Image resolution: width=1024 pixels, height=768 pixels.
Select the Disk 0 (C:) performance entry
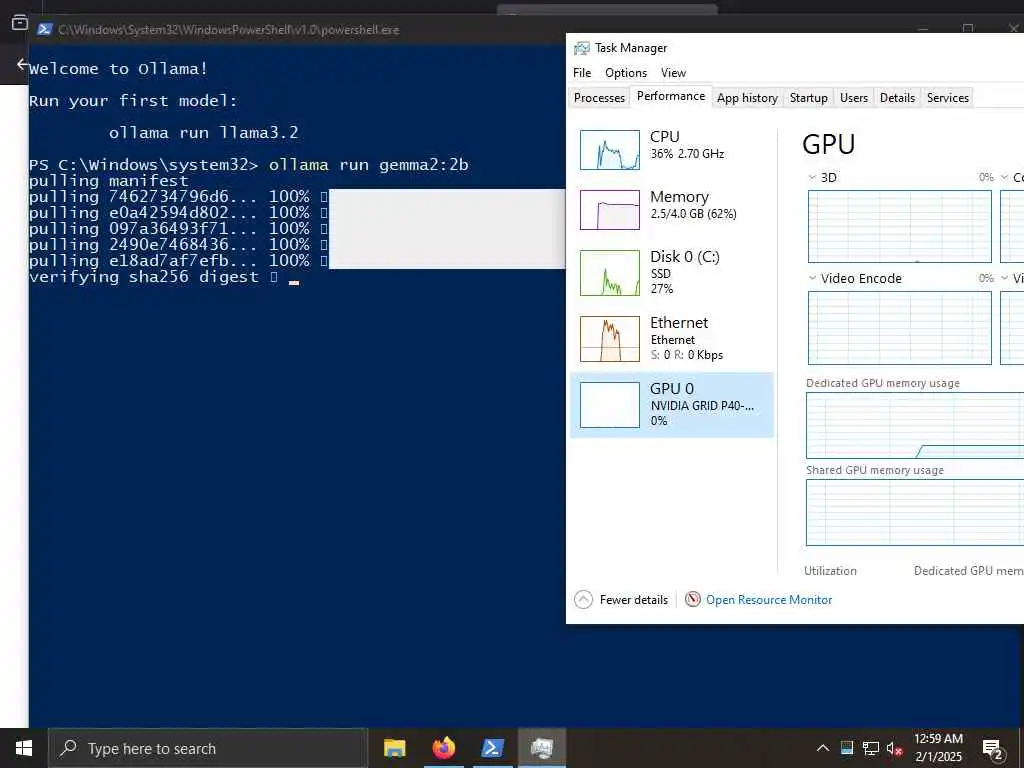point(672,272)
